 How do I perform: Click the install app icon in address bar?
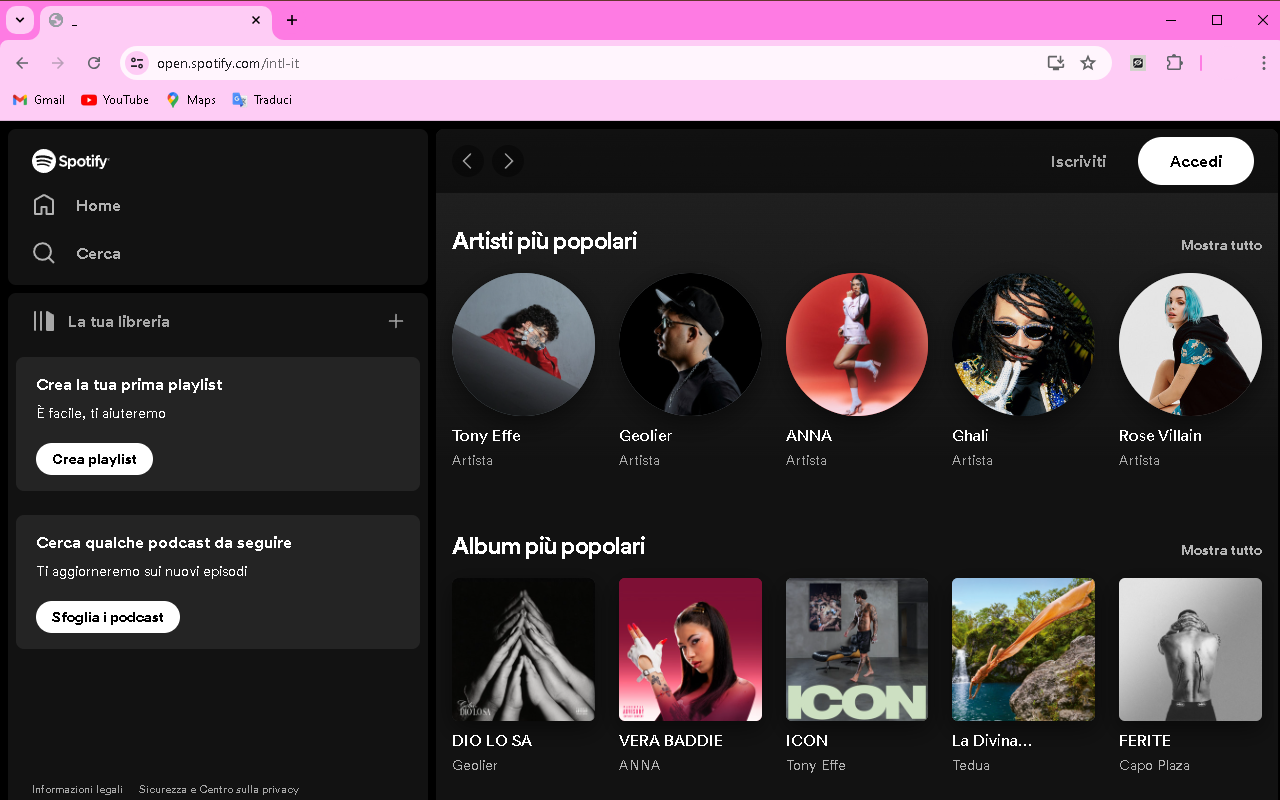[x=1055, y=63]
